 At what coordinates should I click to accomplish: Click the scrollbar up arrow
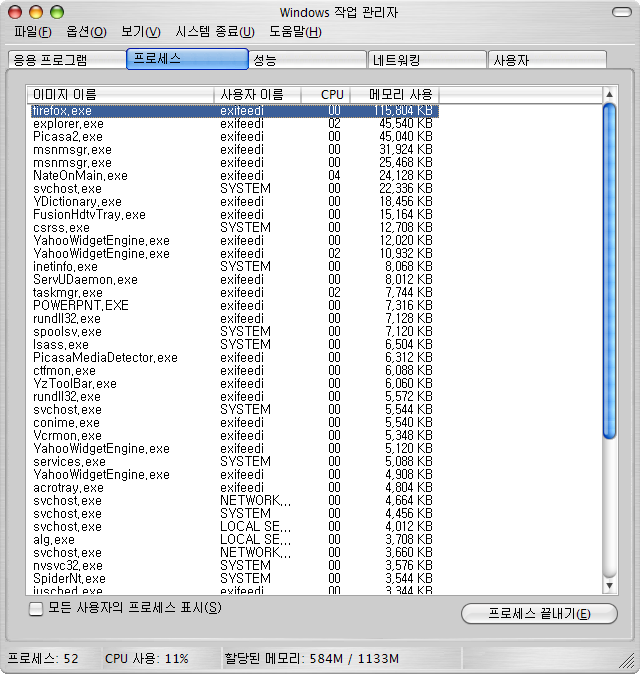[609, 94]
